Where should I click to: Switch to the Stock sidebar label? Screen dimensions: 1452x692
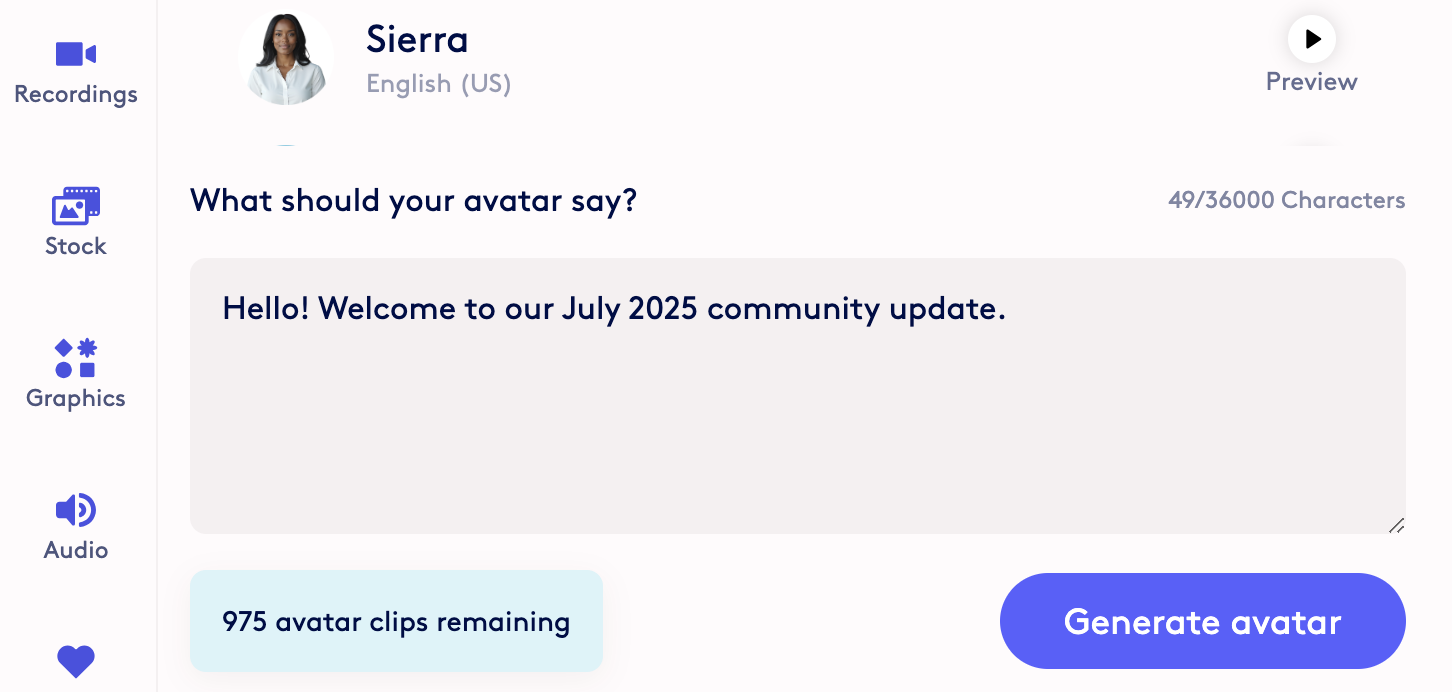click(76, 246)
